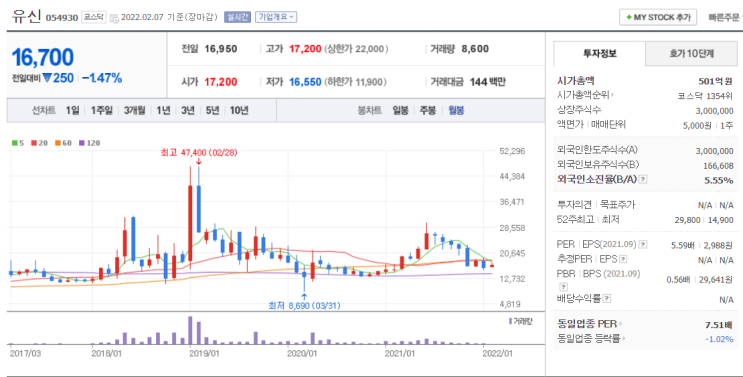The width and height of the screenshot is (743, 377).
Task: Expand the 동일업종 등락률 link arrow
Action: (624, 339)
